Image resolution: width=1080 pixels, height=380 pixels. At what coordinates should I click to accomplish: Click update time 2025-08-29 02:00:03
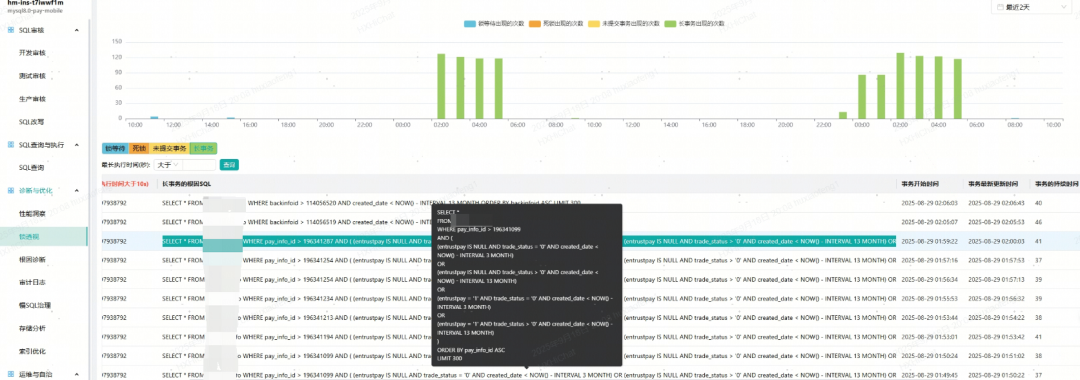click(x=997, y=242)
